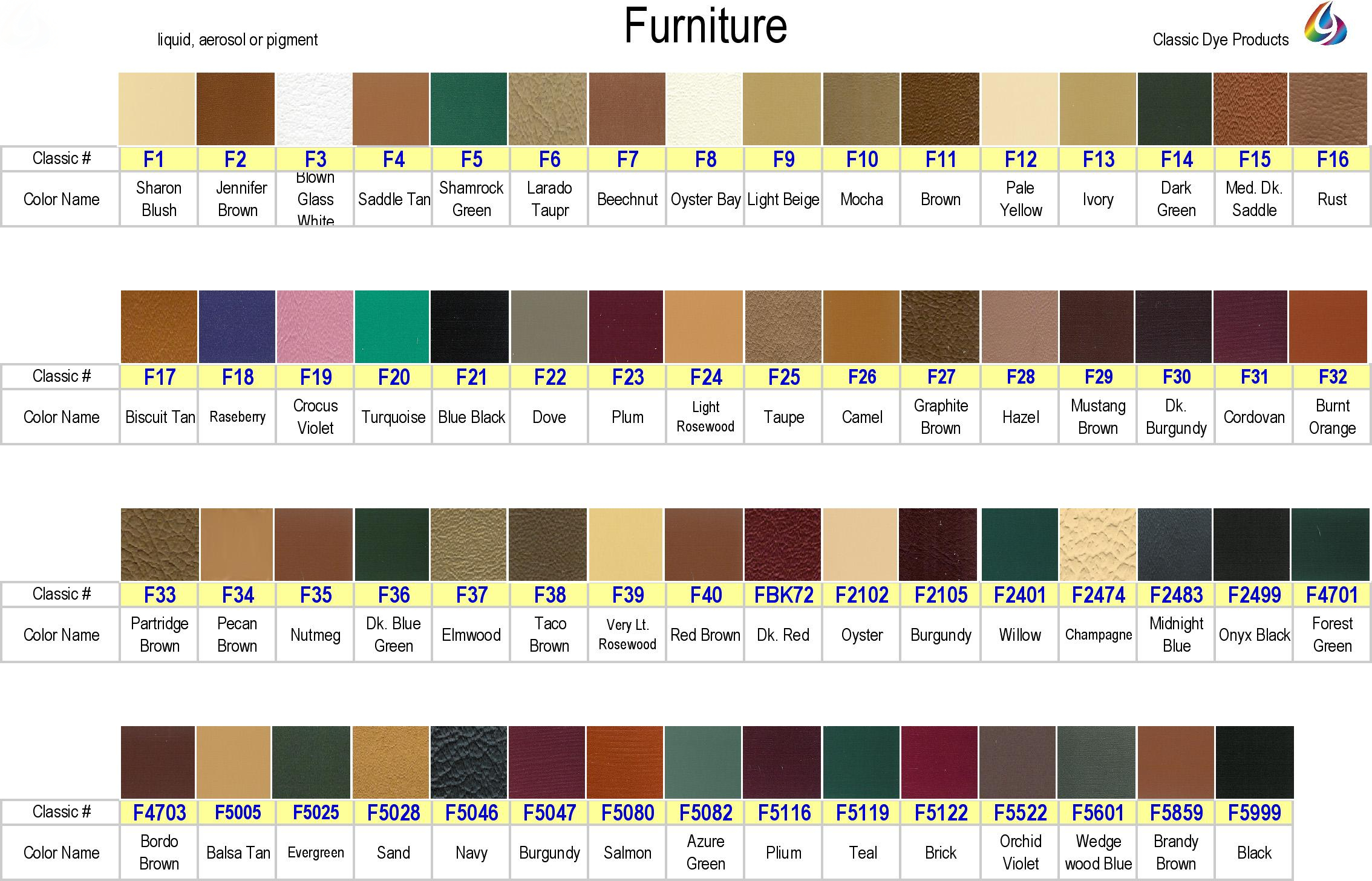Select the Blown Glass White F3 swatch
The image size is (1372, 881).
coord(315,109)
